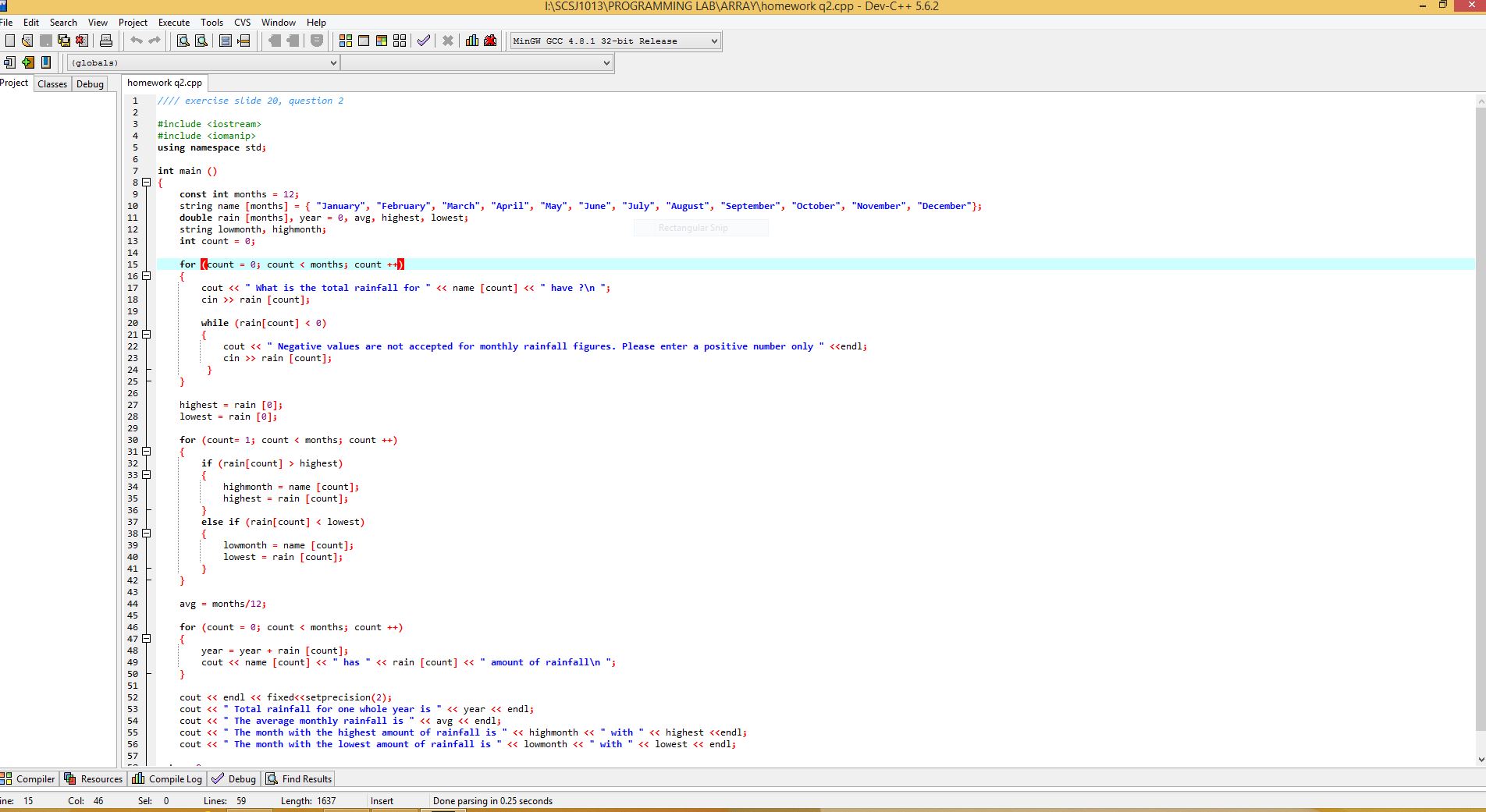The width and height of the screenshot is (1486, 812).
Task: Click the Find magnifier icon
Action: pyautogui.click(x=183, y=41)
